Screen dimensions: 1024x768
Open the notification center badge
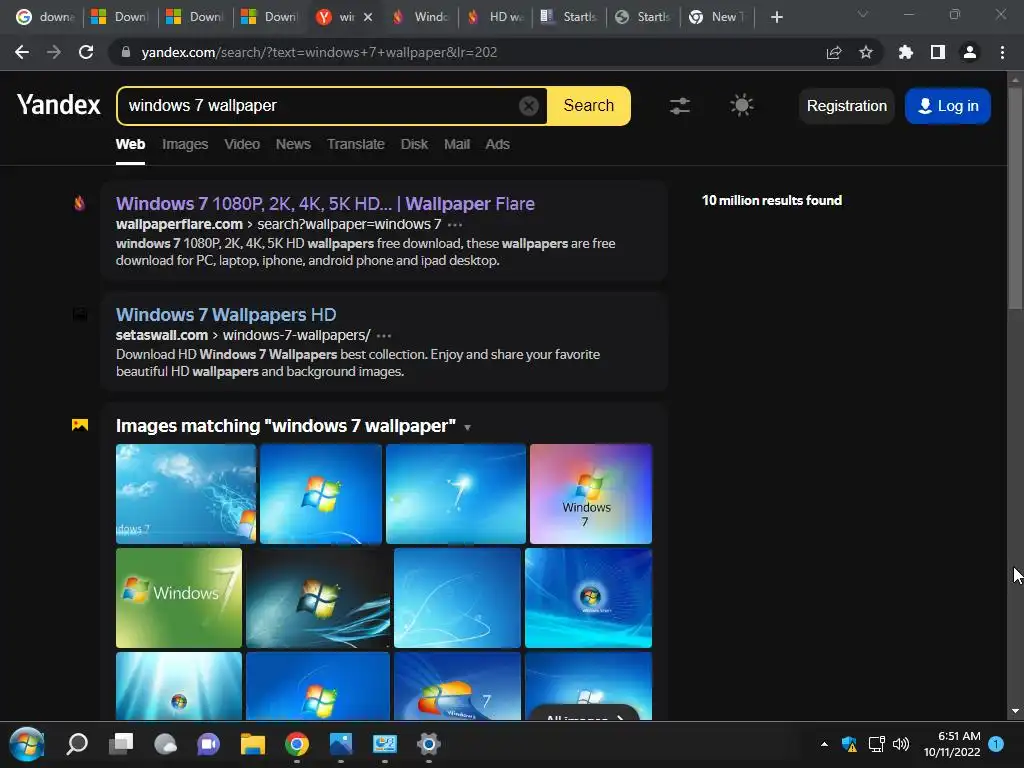coord(996,744)
